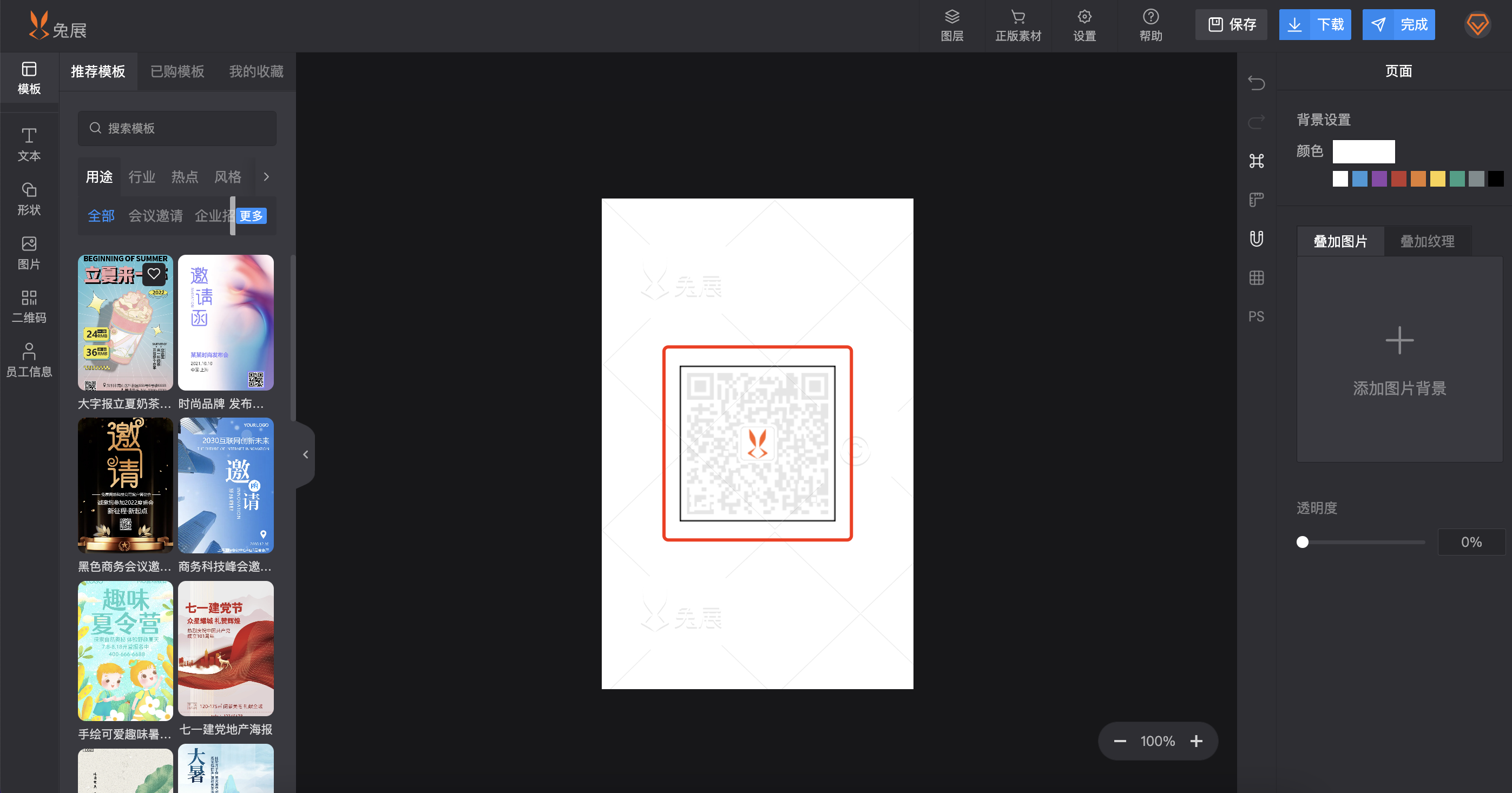Pick the red background swatch
Image resolution: width=1512 pixels, height=793 pixels.
(1398, 179)
